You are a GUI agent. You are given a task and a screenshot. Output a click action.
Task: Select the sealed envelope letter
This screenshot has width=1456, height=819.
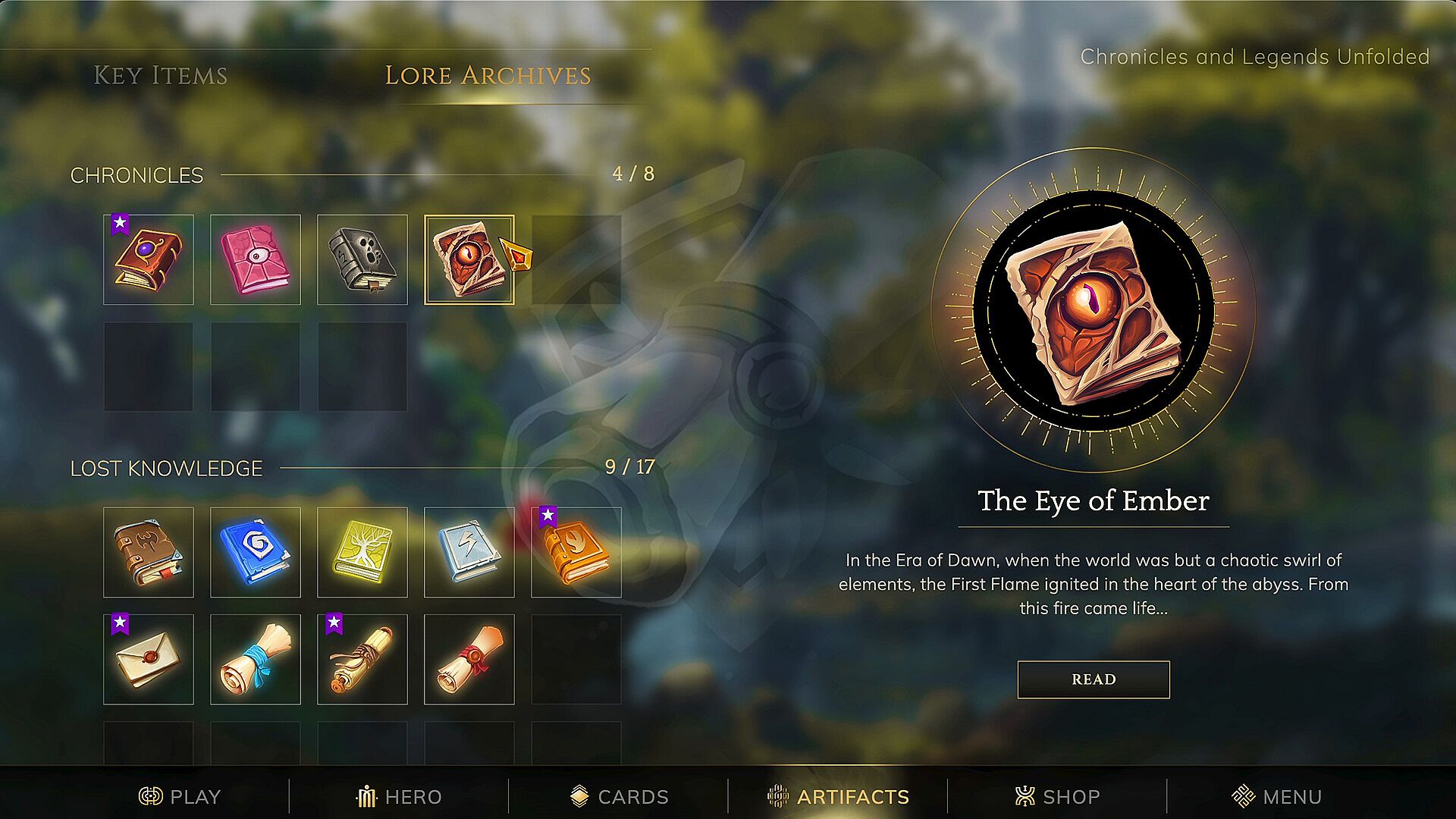click(x=149, y=659)
